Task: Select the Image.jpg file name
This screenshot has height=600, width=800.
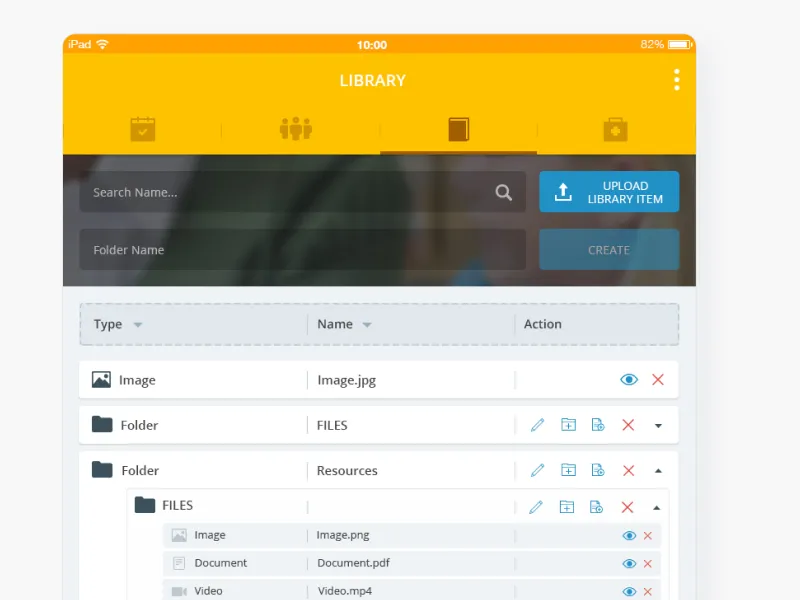Action: (x=346, y=381)
